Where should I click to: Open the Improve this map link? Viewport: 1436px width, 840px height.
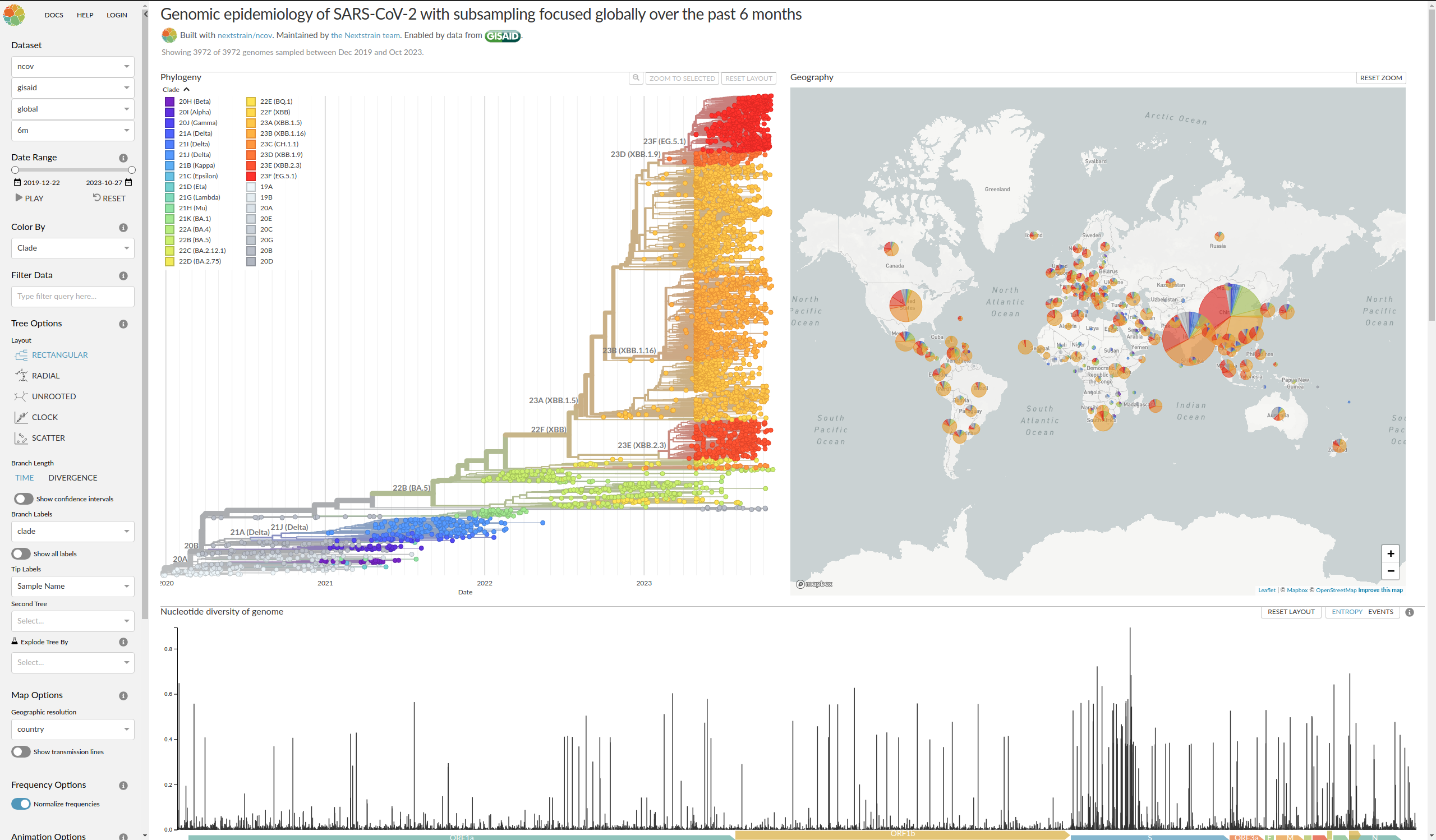click(1380, 590)
